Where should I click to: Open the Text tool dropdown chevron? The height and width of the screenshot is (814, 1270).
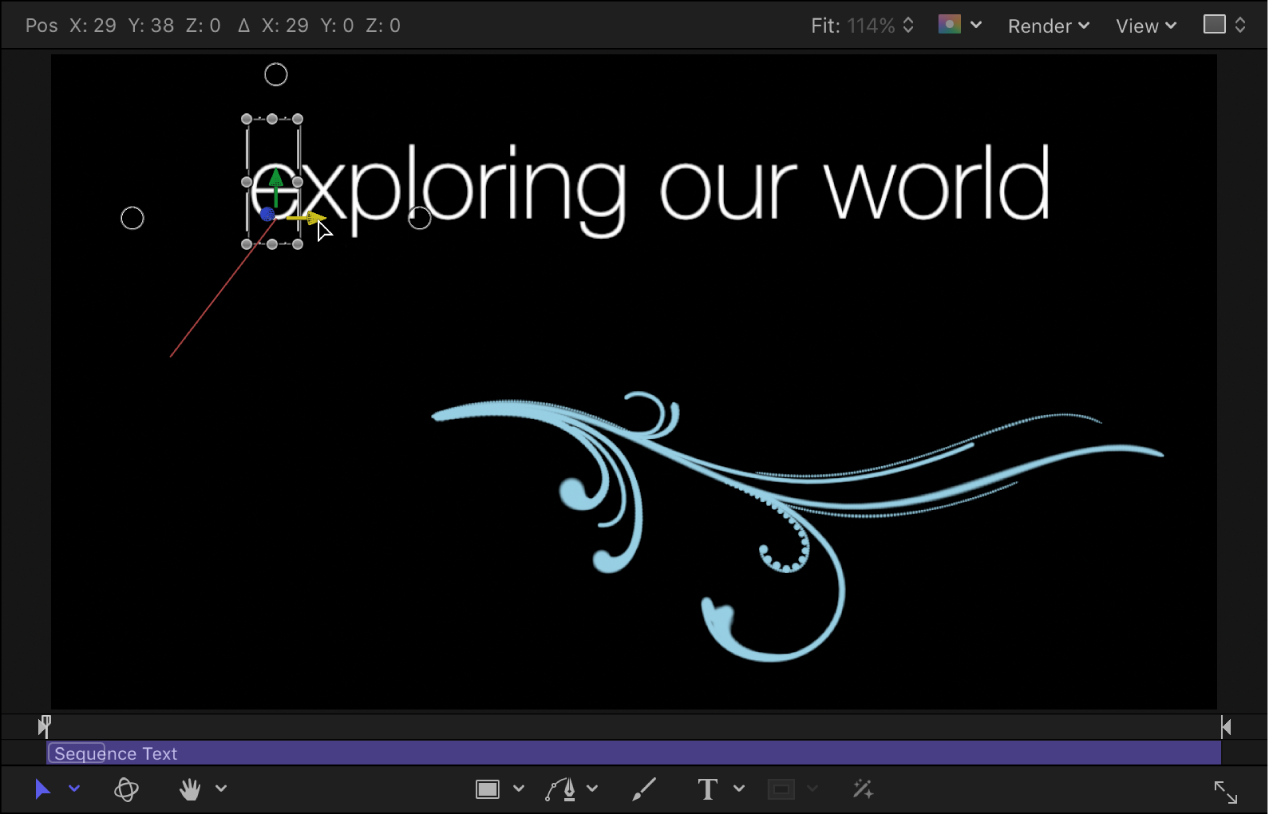coord(739,789)
